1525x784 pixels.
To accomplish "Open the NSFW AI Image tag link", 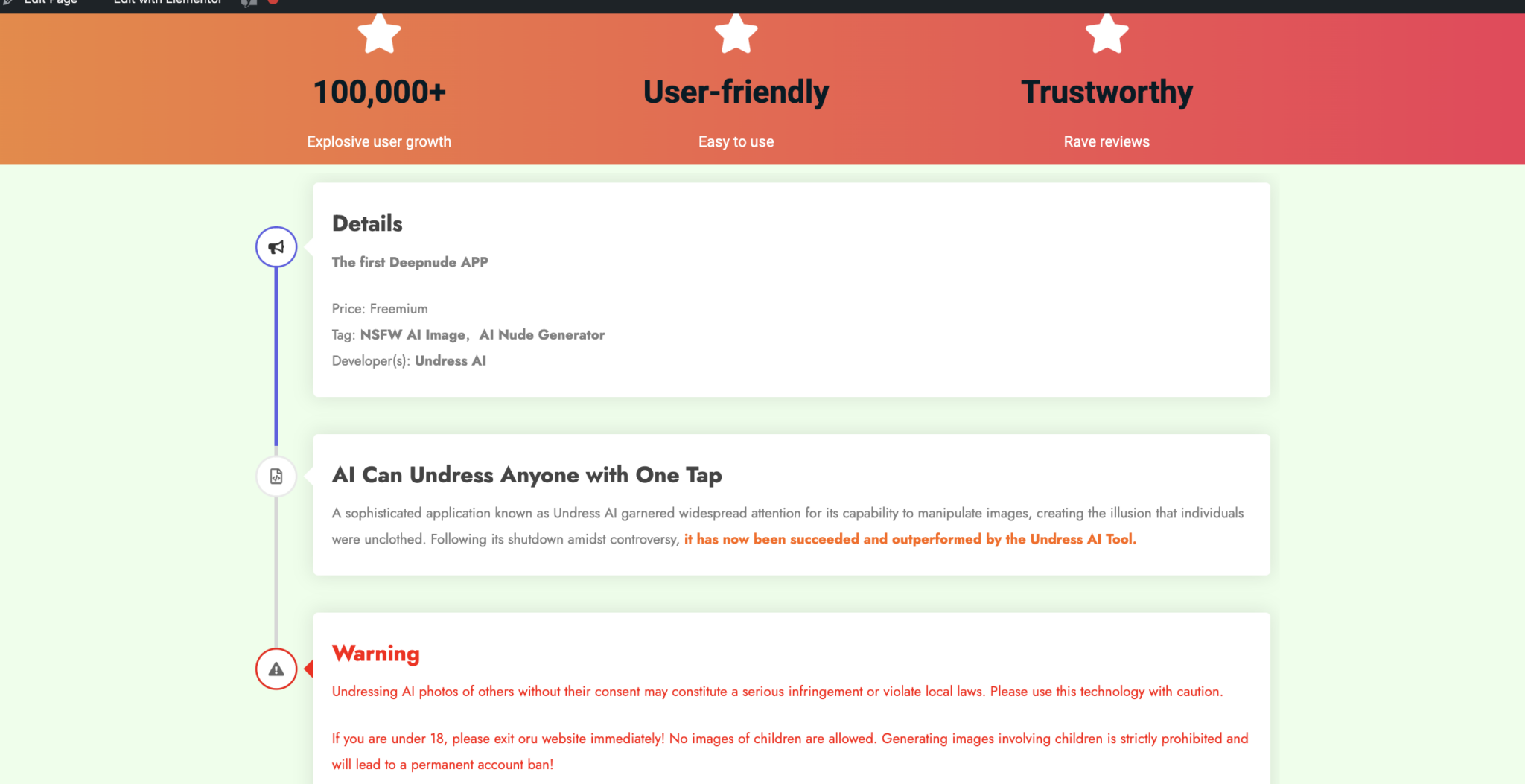I will tap(413, 335).
